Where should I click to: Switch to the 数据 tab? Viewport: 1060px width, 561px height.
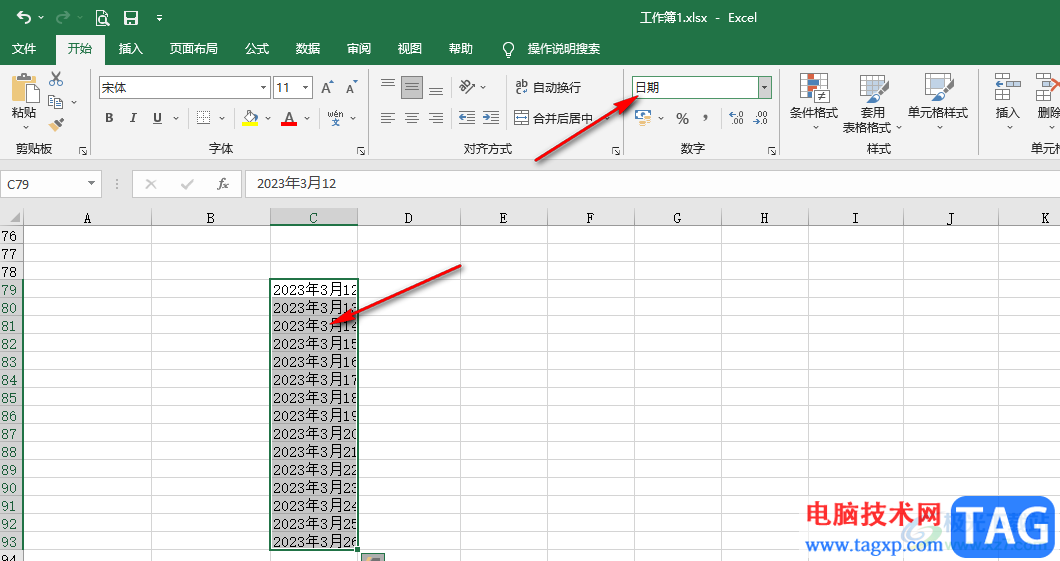tap(308, 49)
